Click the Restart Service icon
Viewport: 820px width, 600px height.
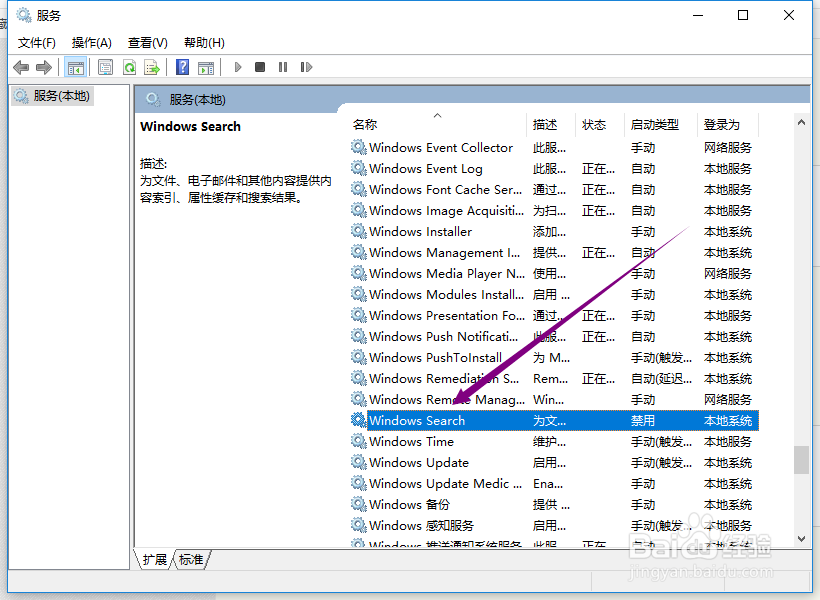[306, 67]
